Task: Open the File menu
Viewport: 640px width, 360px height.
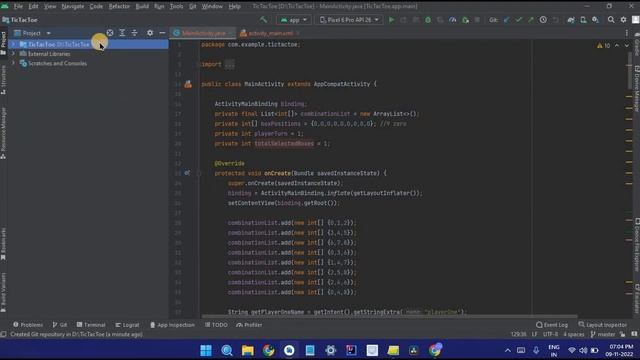Action: click(x=18, y=7)
